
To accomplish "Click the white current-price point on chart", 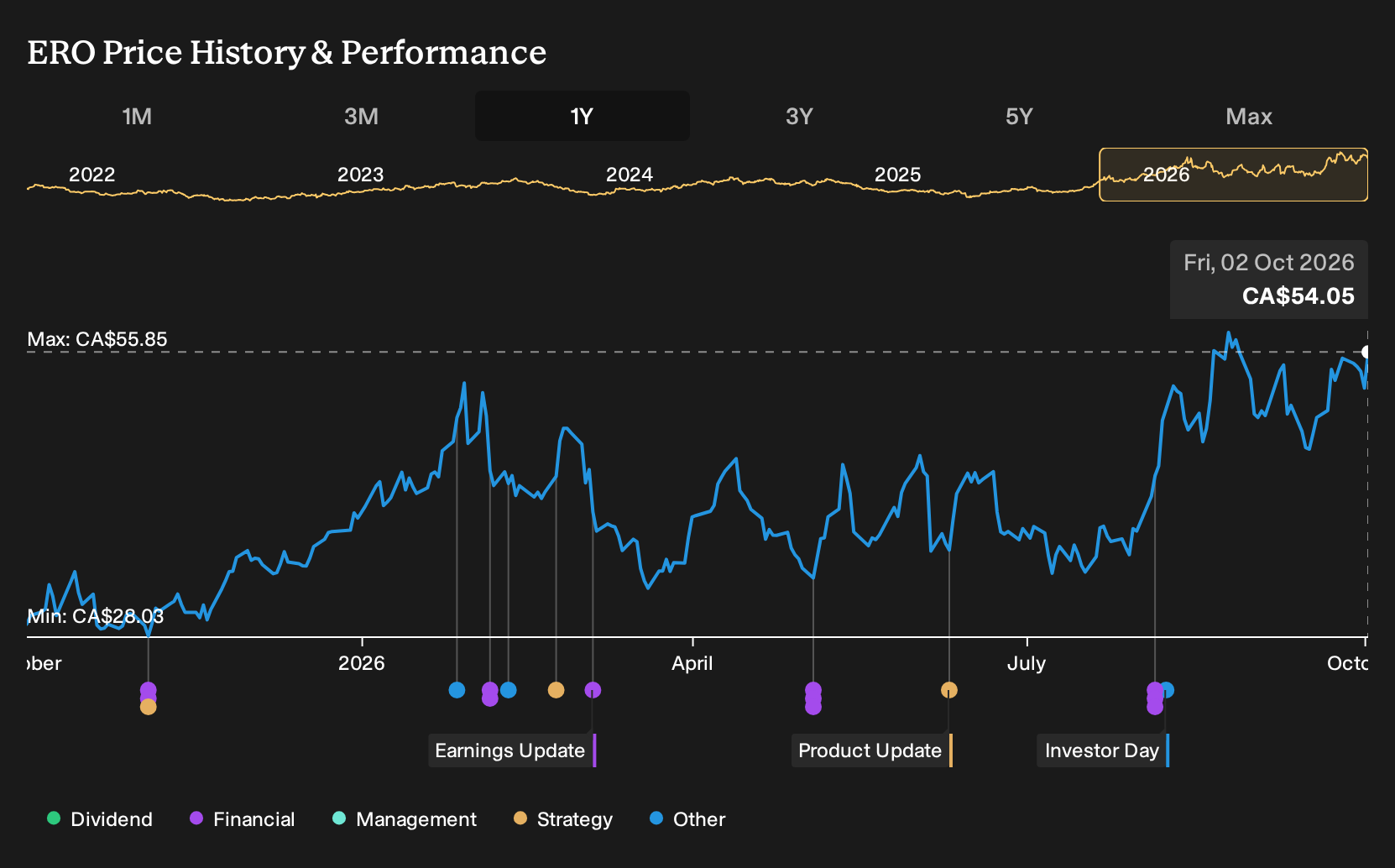I will pyautogui.click(x=1366, y=352).
